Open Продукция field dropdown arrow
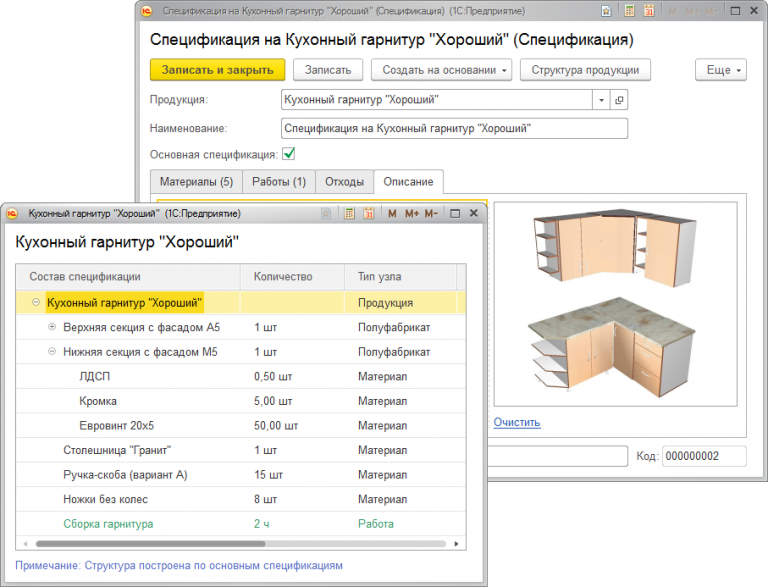 tap(601, 100)
